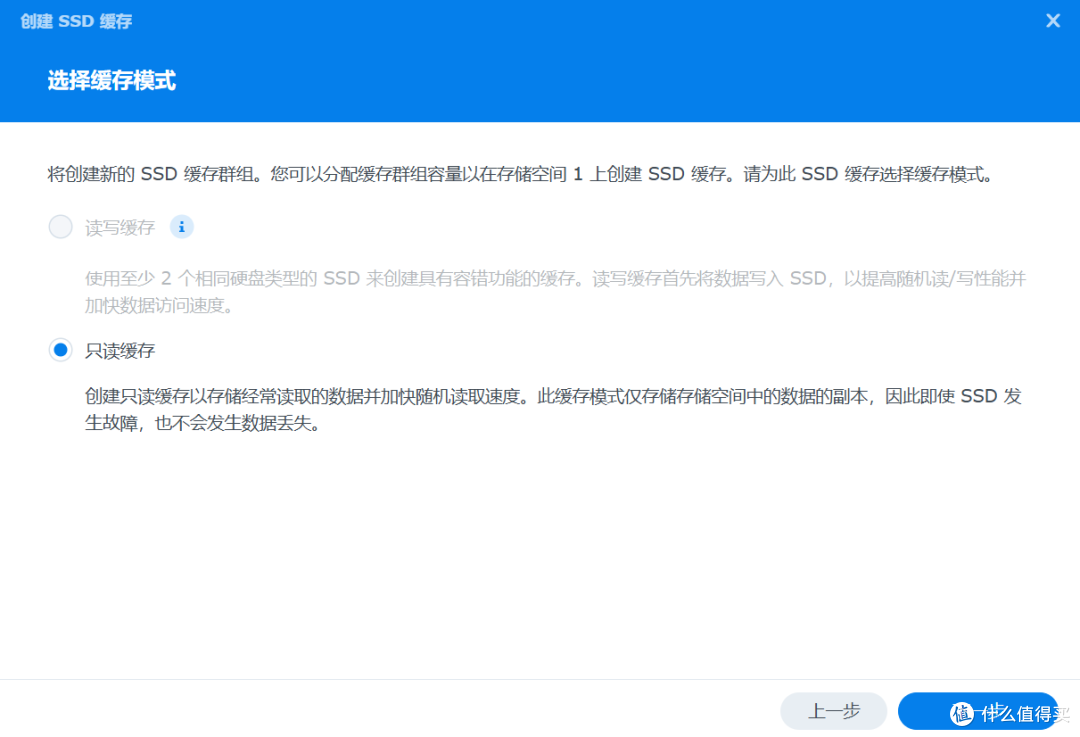The width and height of the screenshot is (1080, 737).
Task: Click the filled blue radio indicator
Action: [x=60, y=350]
